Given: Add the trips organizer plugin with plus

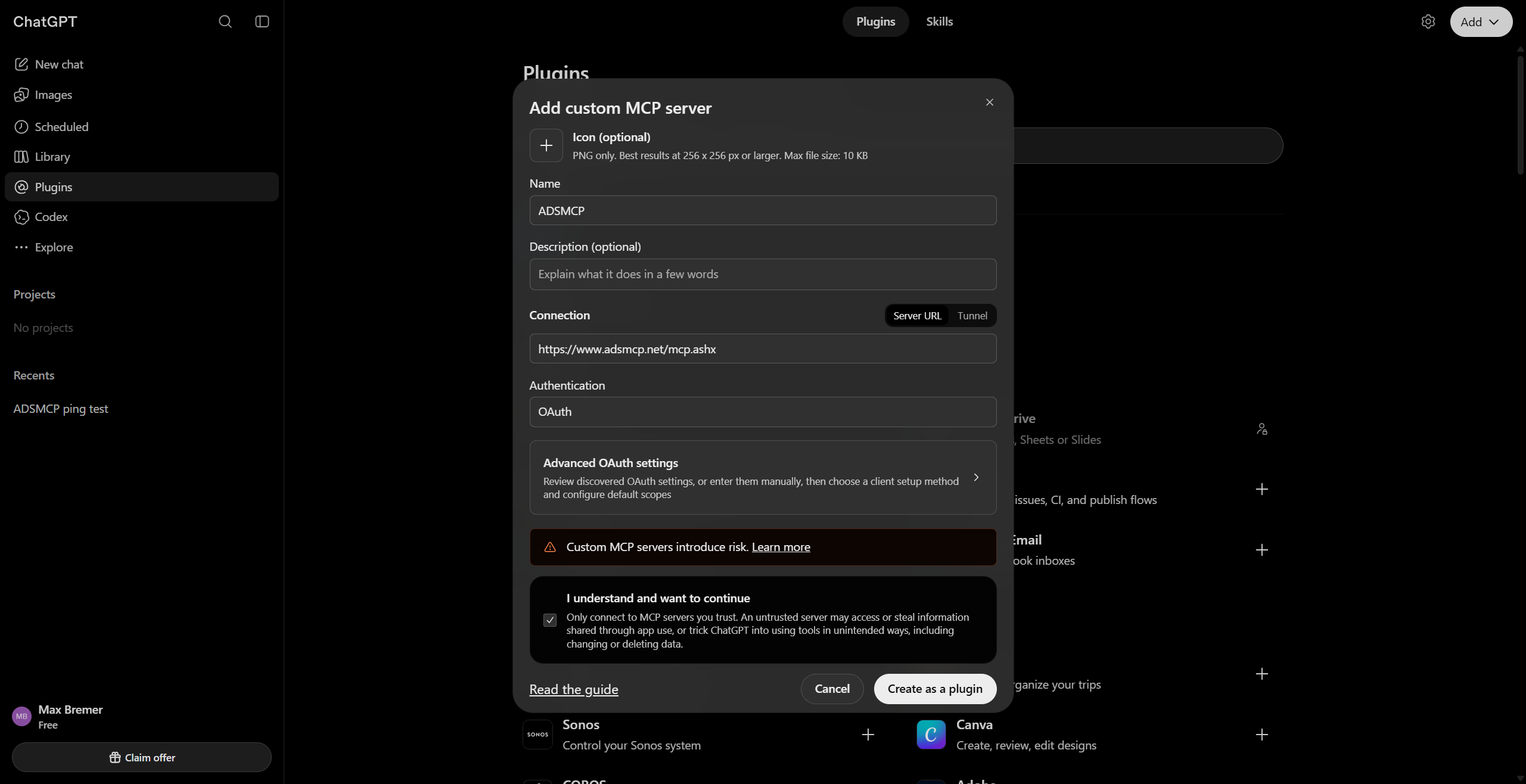Looking at the screenshot, I should [1262, 674].
